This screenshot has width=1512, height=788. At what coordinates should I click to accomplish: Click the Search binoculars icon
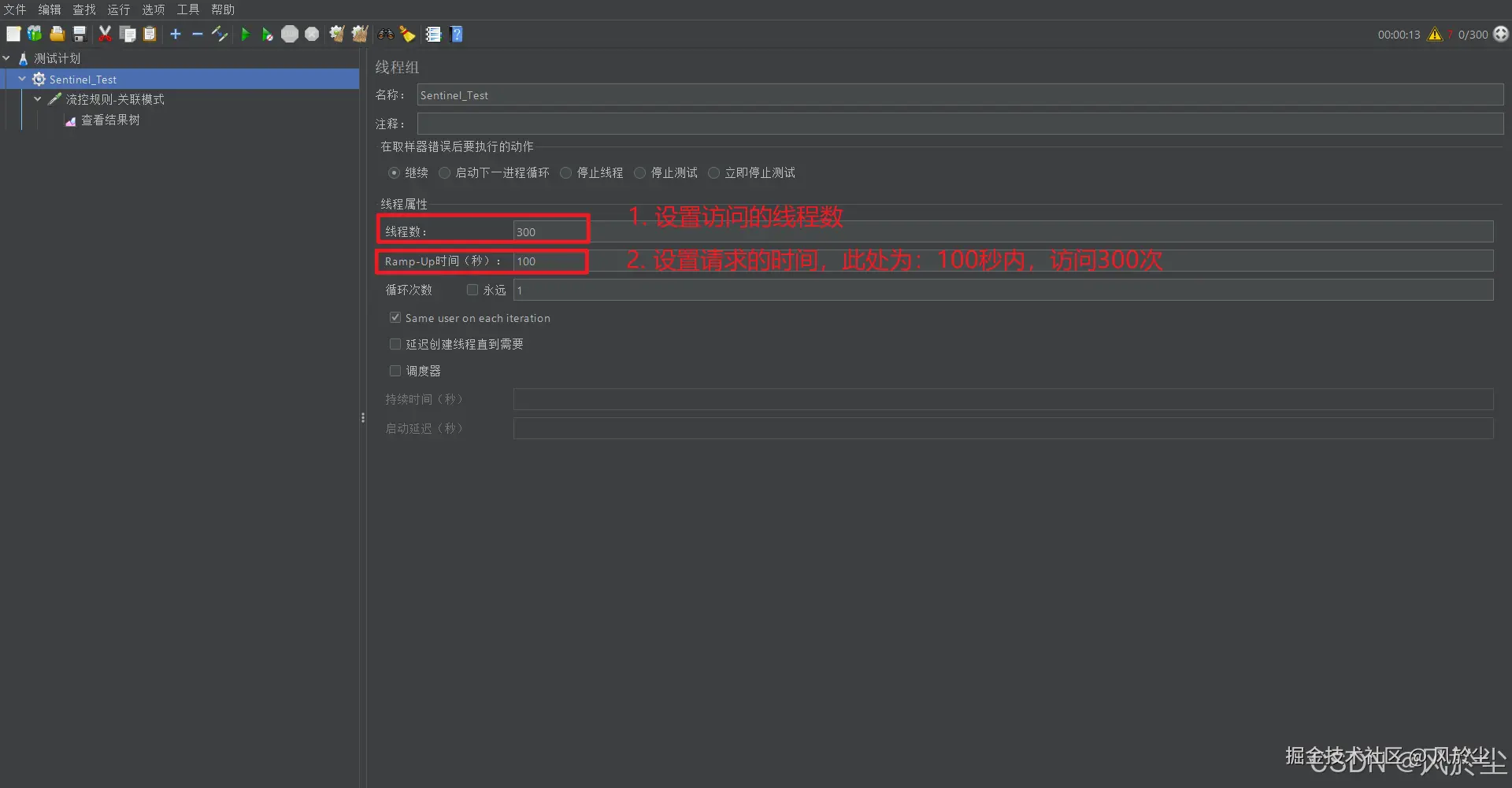click(x=386, y=34)
